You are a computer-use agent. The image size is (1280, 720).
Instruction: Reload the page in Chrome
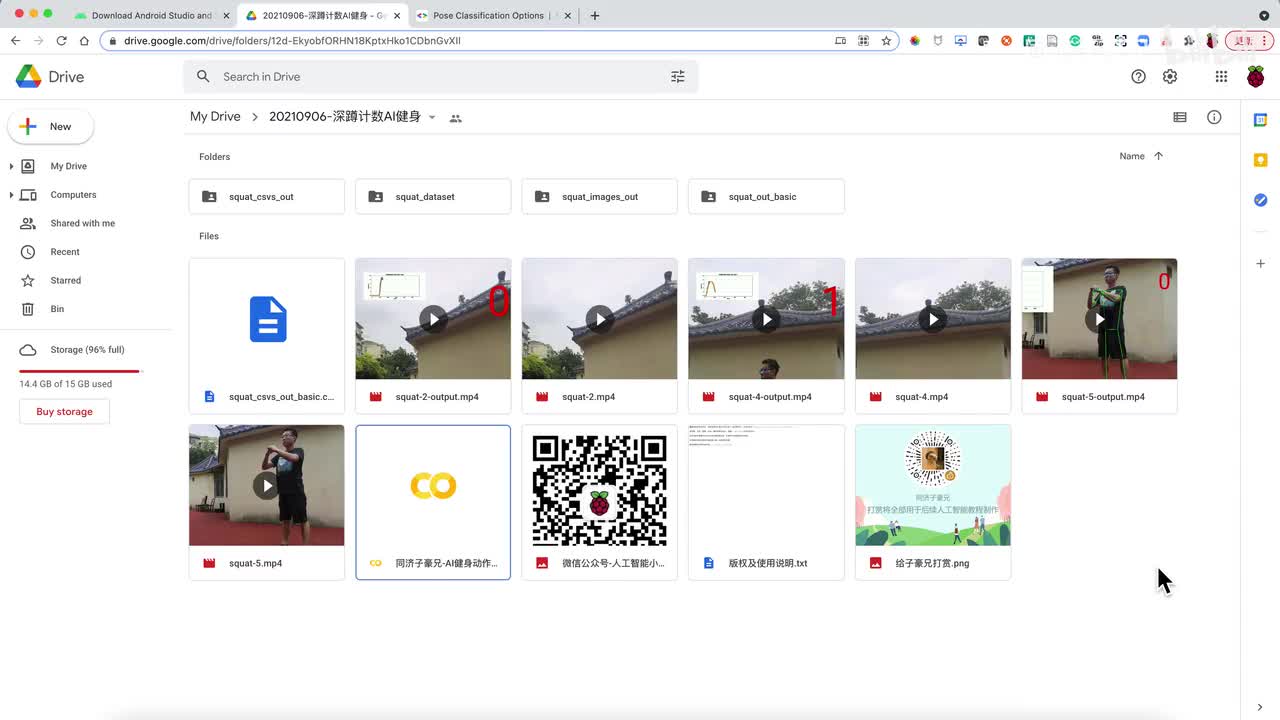pos(61,41)
